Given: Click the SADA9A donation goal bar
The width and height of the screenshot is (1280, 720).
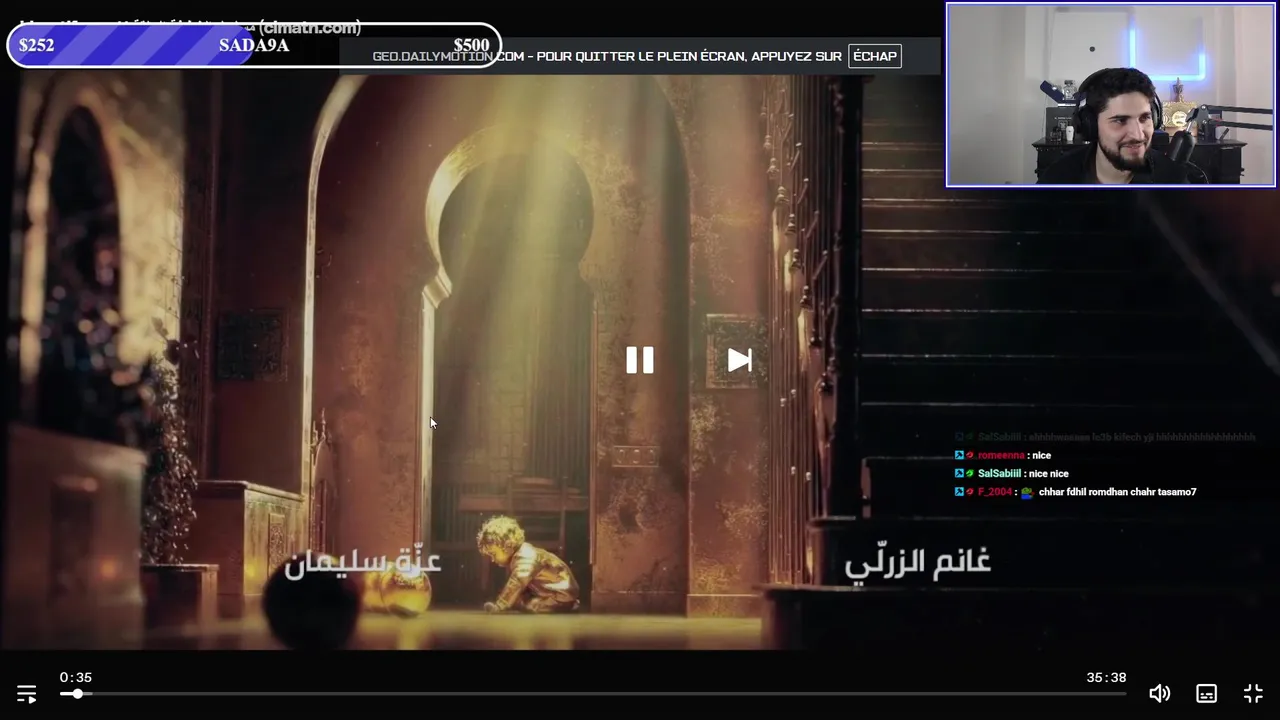Looking at the screenshot, I should click(254, 45).
